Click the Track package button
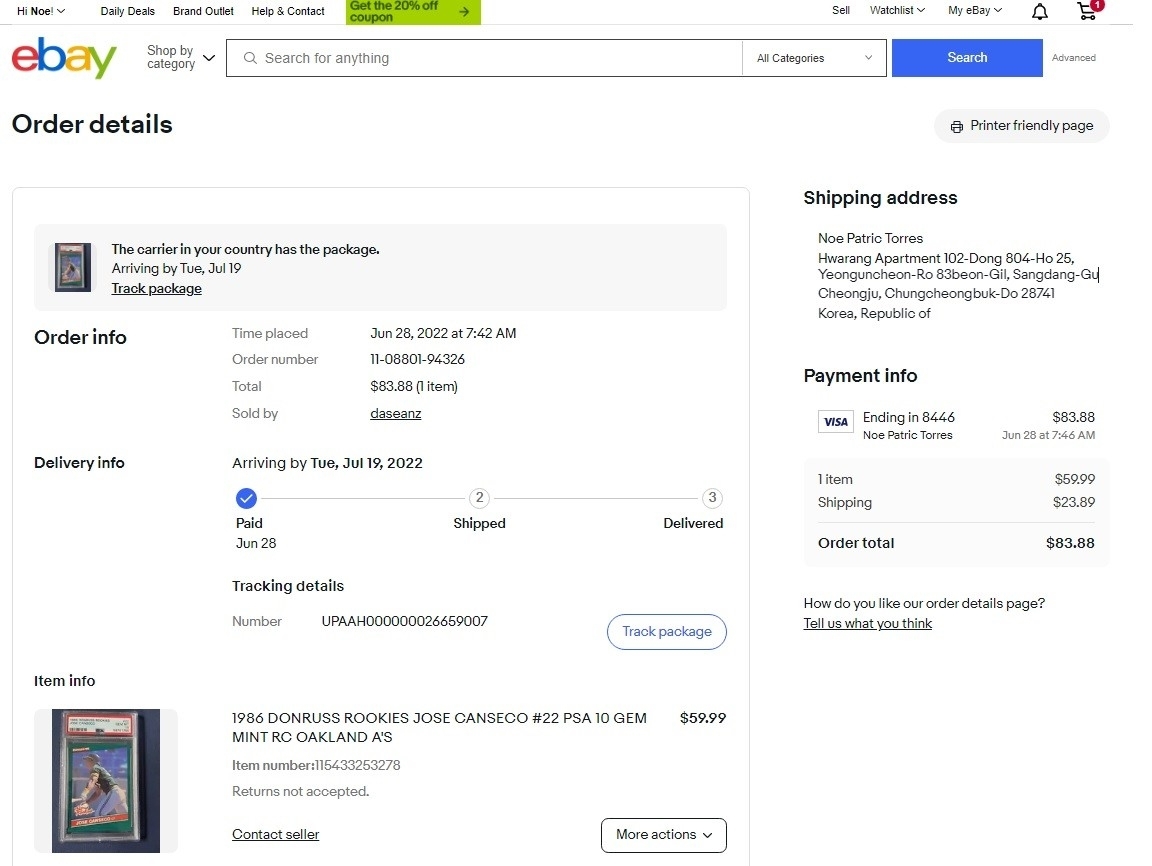Image resolution: width=1152 pixels, height=866 pixels. tap(666, 632)
